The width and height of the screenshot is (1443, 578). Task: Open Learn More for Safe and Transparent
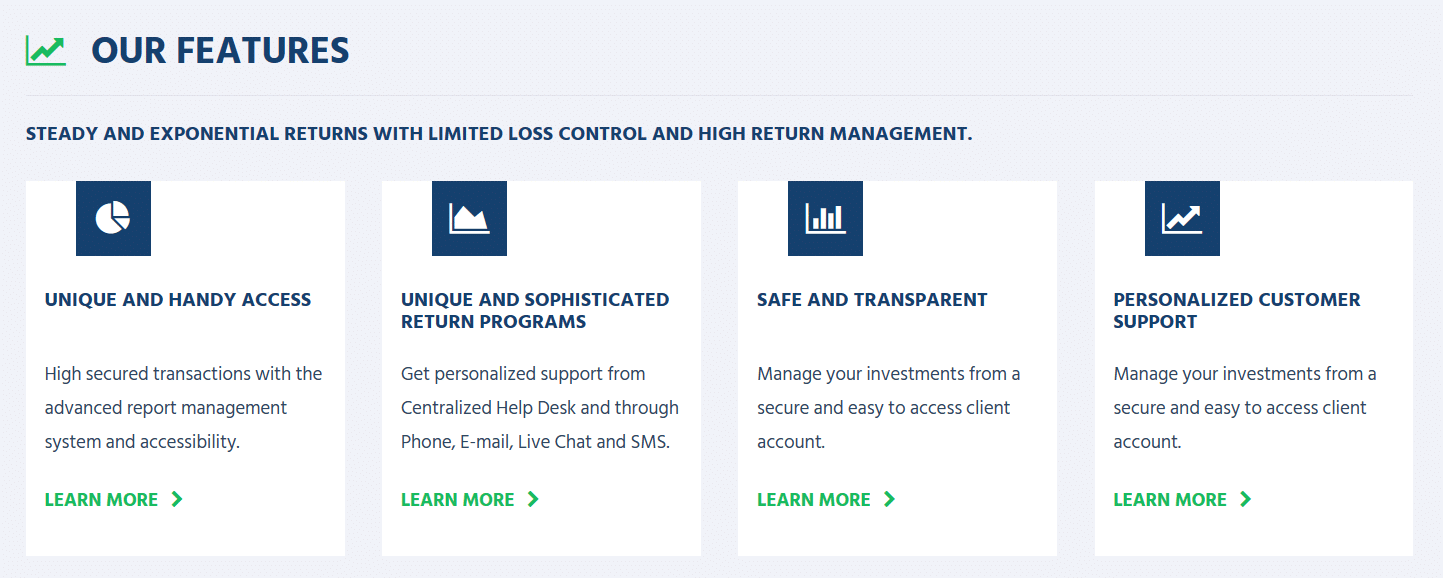point(814,499)
